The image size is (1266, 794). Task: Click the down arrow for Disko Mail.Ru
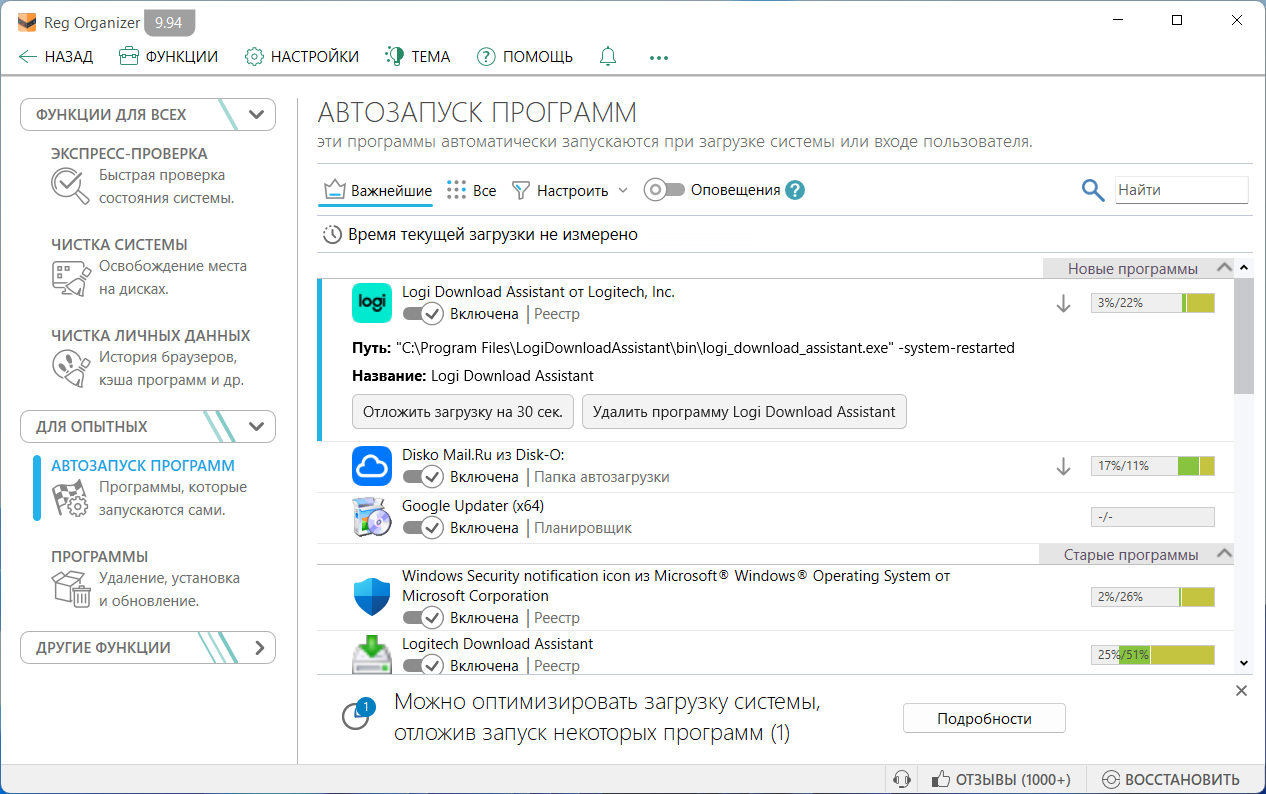pos(1064,466)
